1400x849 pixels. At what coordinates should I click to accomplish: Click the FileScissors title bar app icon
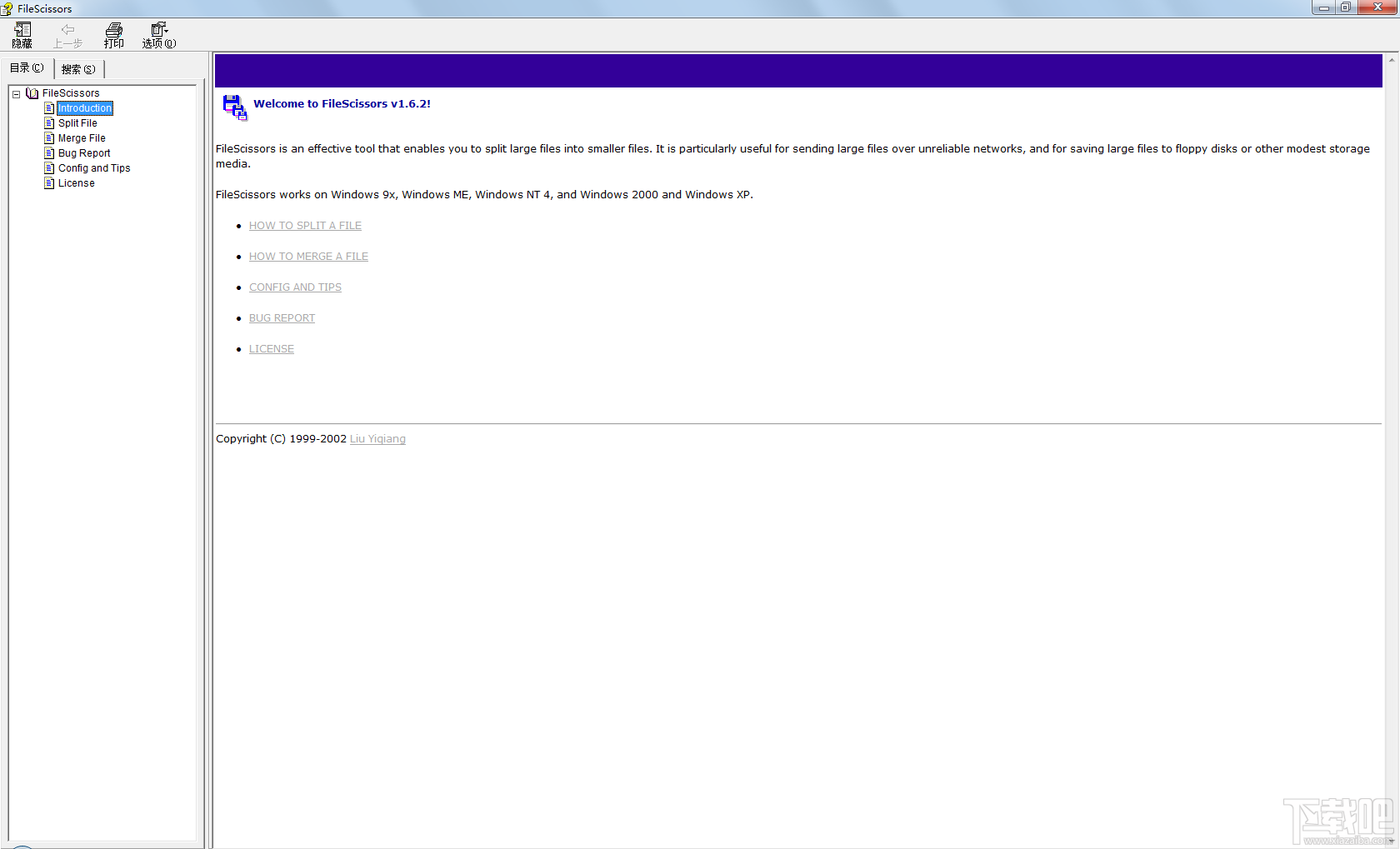click(7, 8)
